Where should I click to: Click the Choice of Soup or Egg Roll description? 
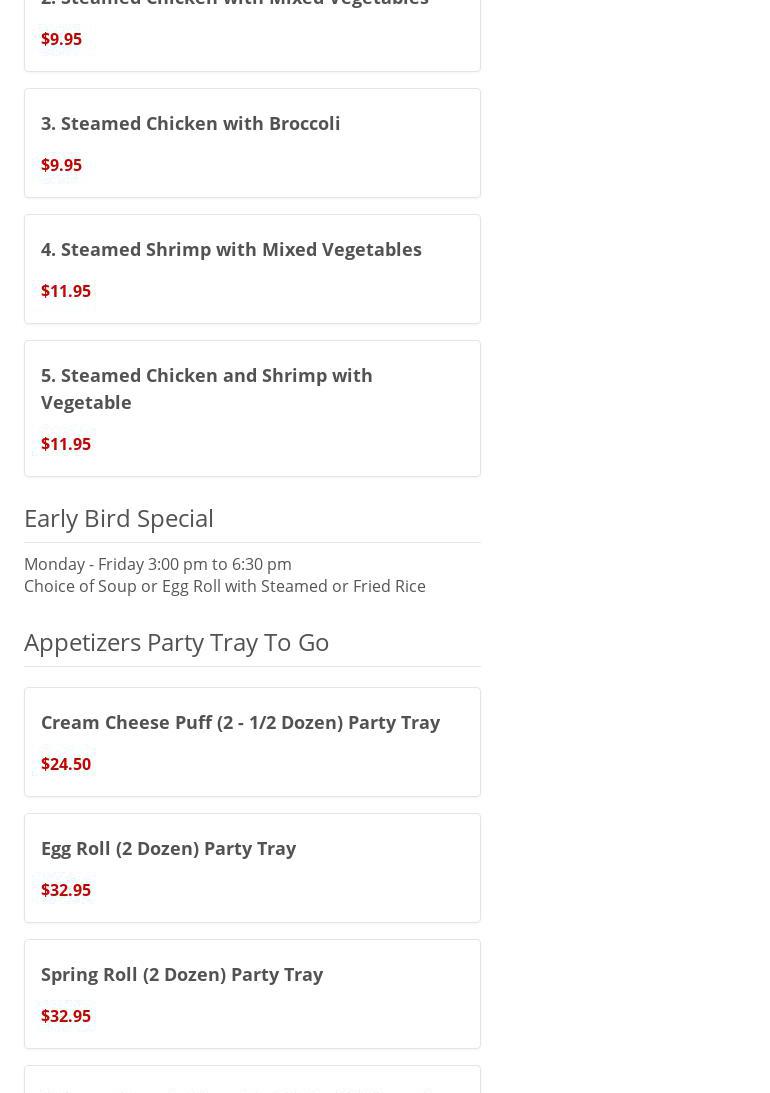pyautogui.click(x=225, y=586)
